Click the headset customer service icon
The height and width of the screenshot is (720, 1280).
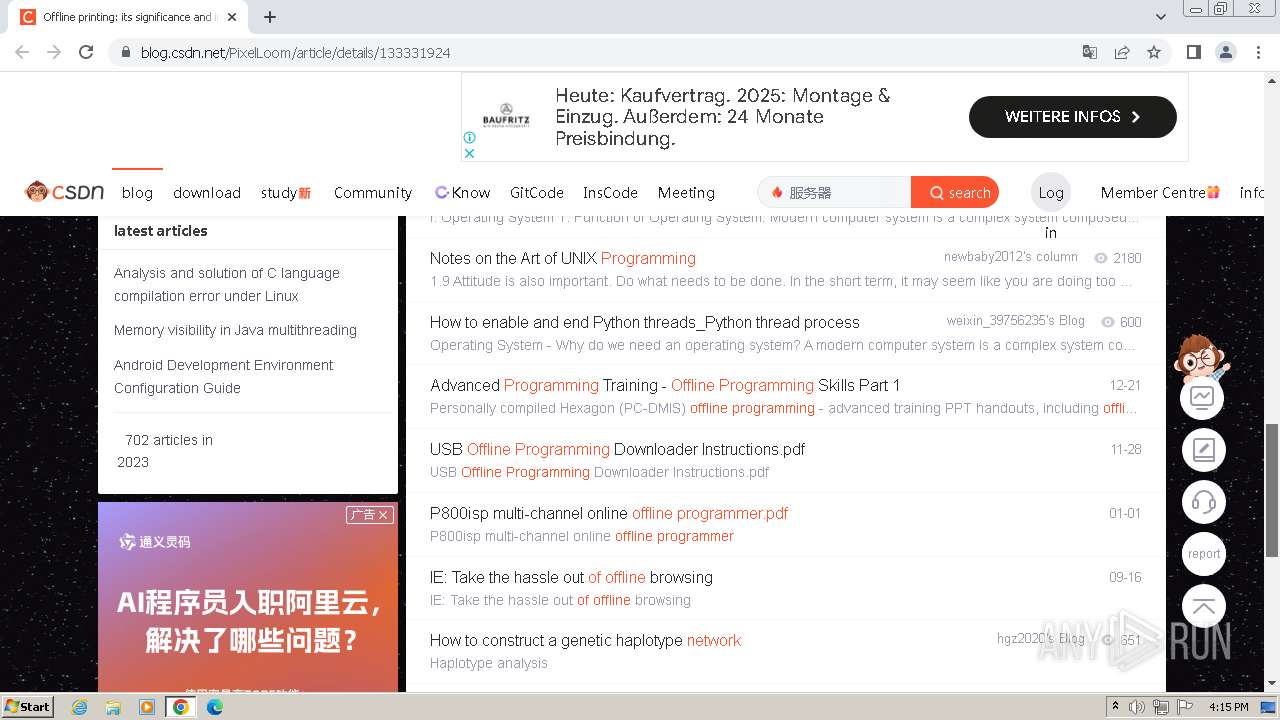click(x=1203, y=502)
